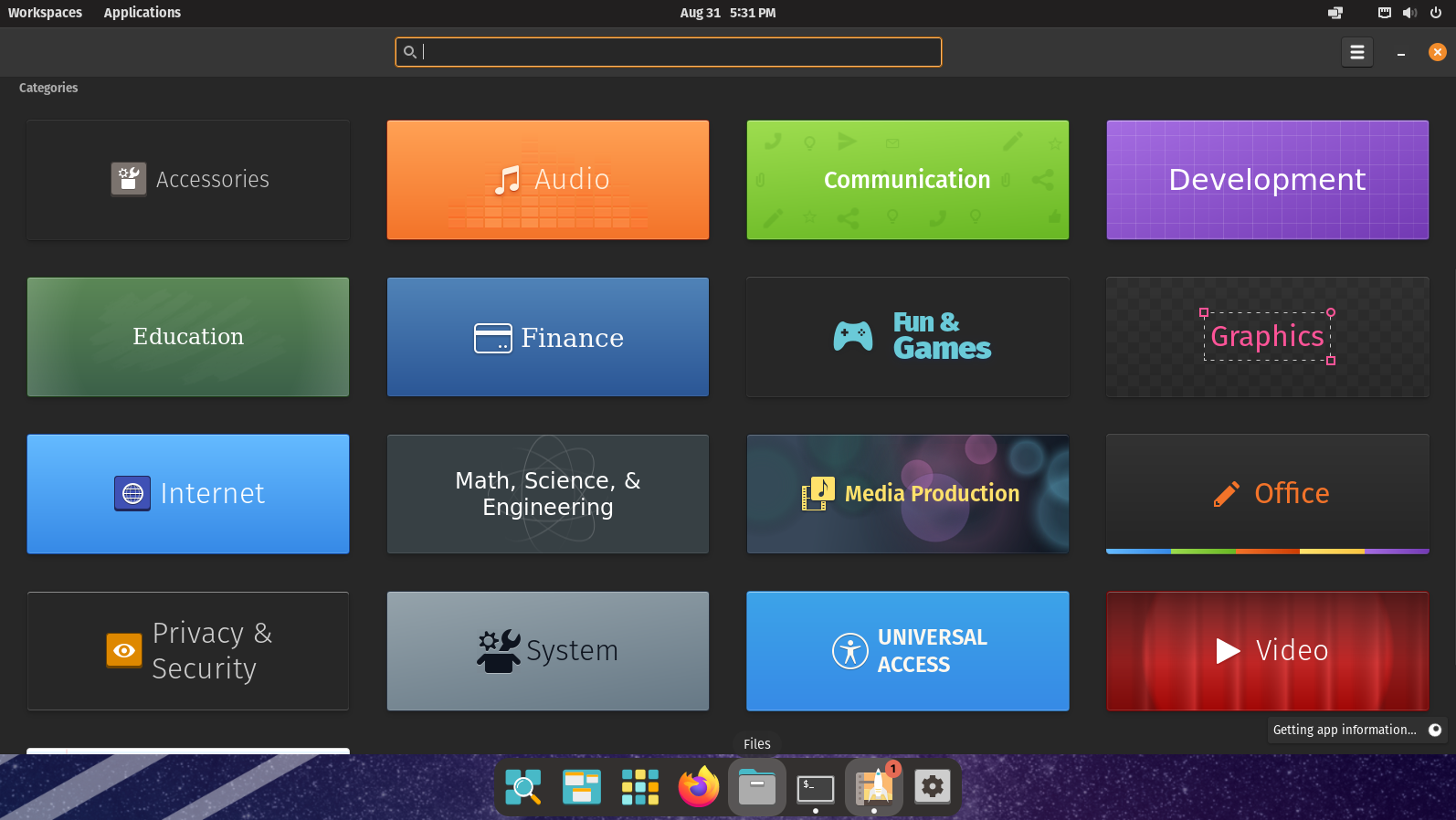The width and height of the screenshot is (1456, 820).
Task: Close the Pop!_Shop window
Action: coord(1438,52)
